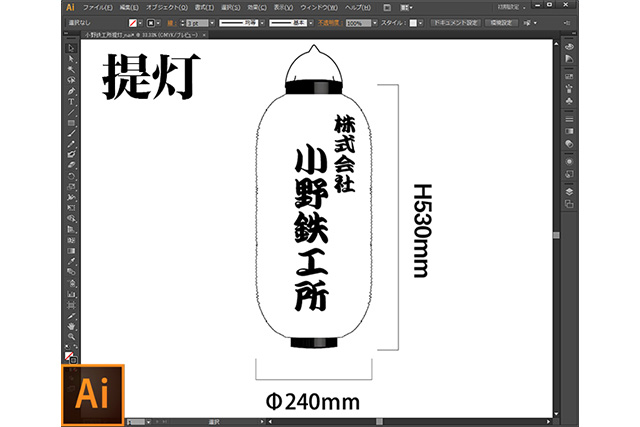Choose the Magic Wand tool

[x=71, y=69]
